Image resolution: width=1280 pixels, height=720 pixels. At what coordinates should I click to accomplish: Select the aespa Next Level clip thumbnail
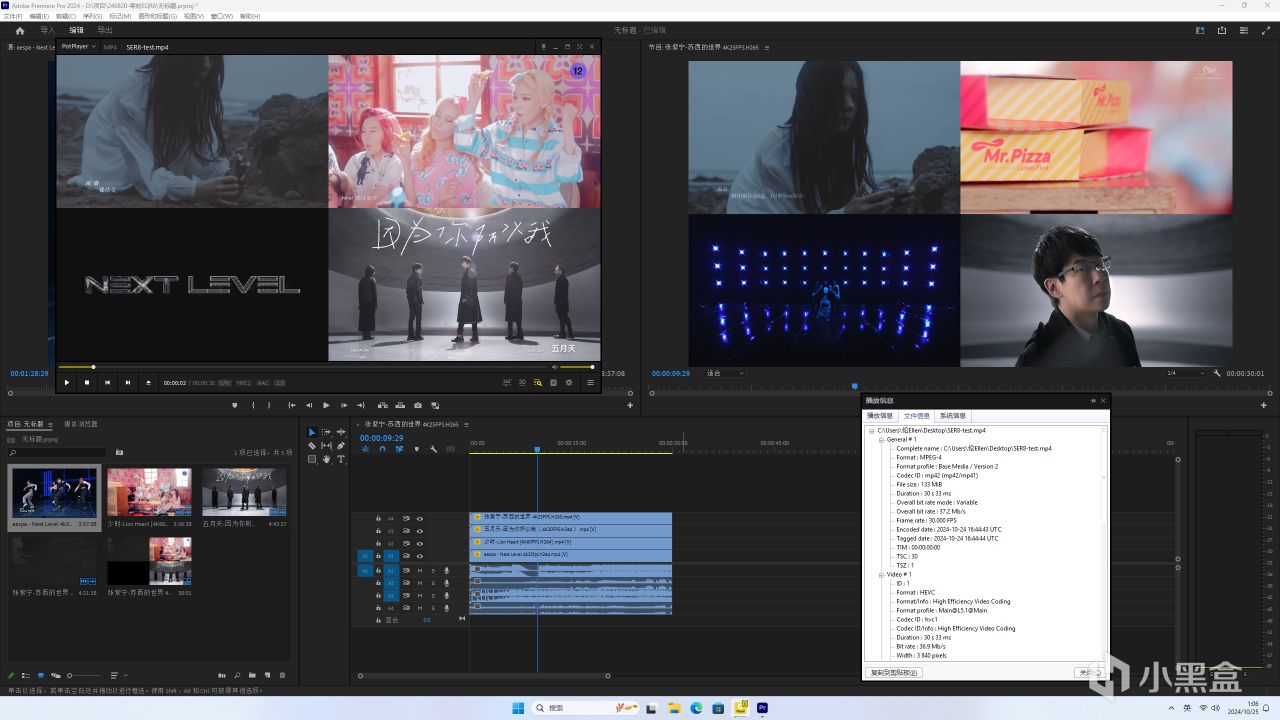click(x=54, y=492)
